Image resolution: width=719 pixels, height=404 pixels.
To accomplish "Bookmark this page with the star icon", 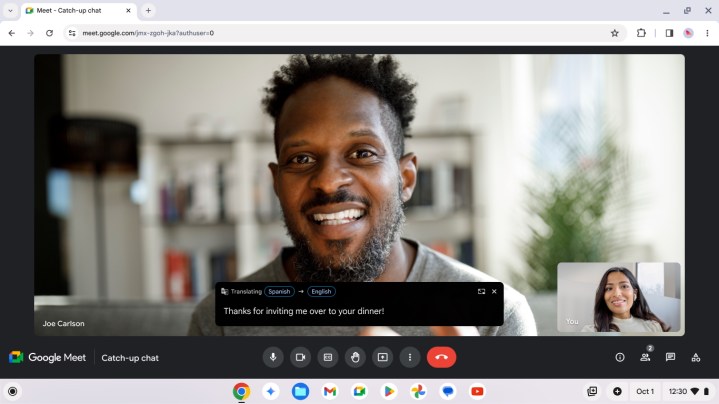I will tap(615, 32).
